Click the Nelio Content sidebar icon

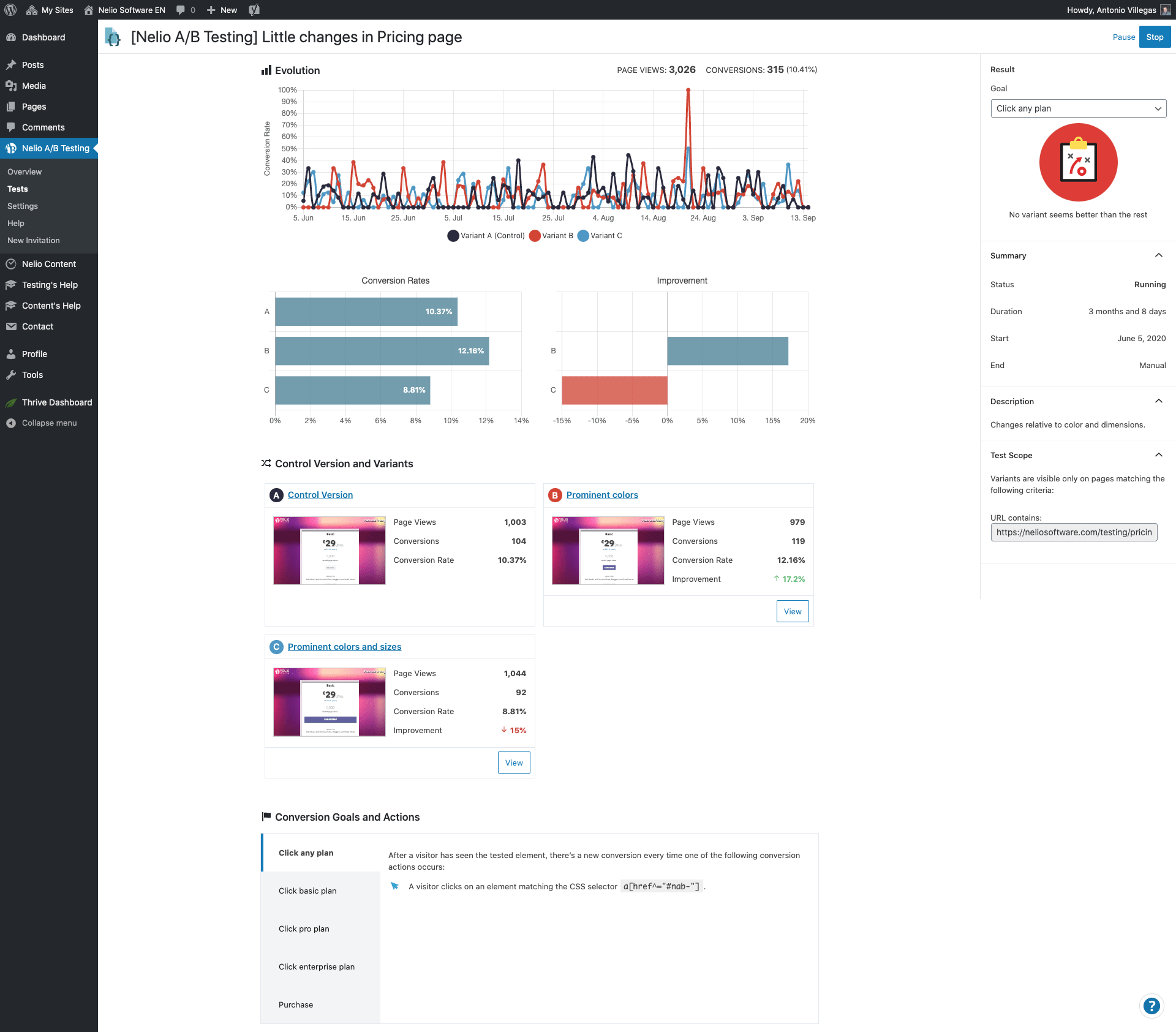tap(11, 264)
